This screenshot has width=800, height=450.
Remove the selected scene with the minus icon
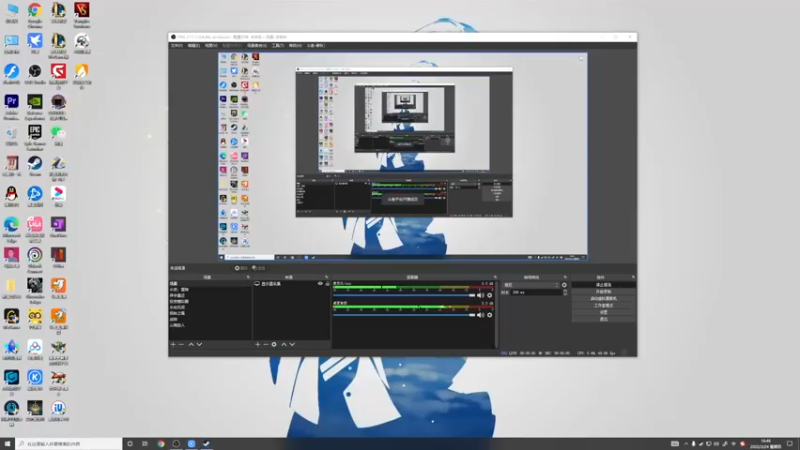tap(181, 344)
